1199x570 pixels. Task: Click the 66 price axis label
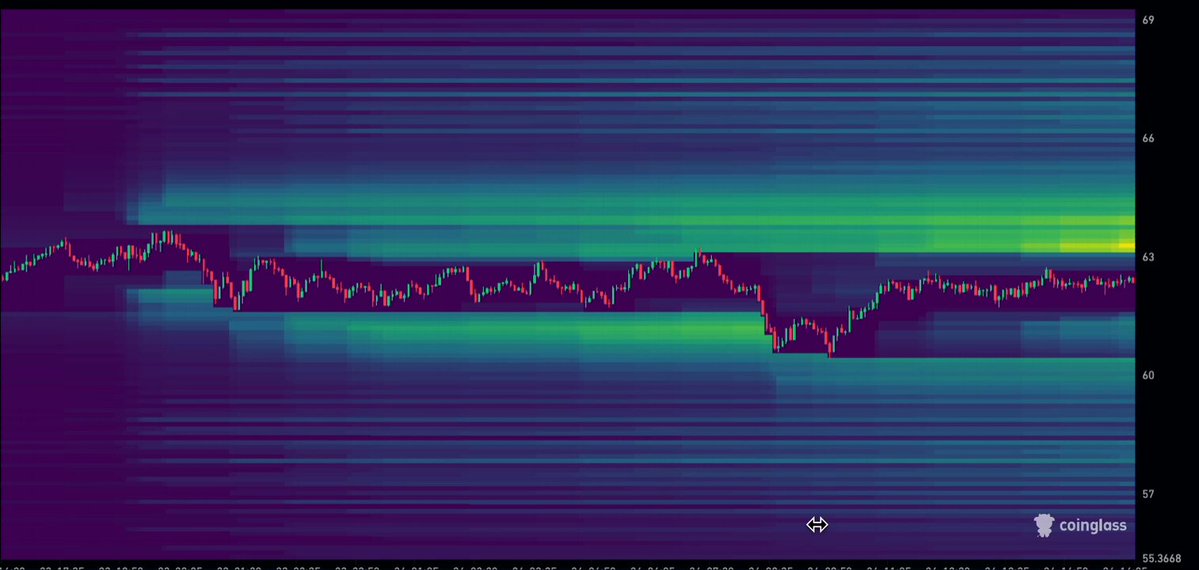coord(1148,138)
